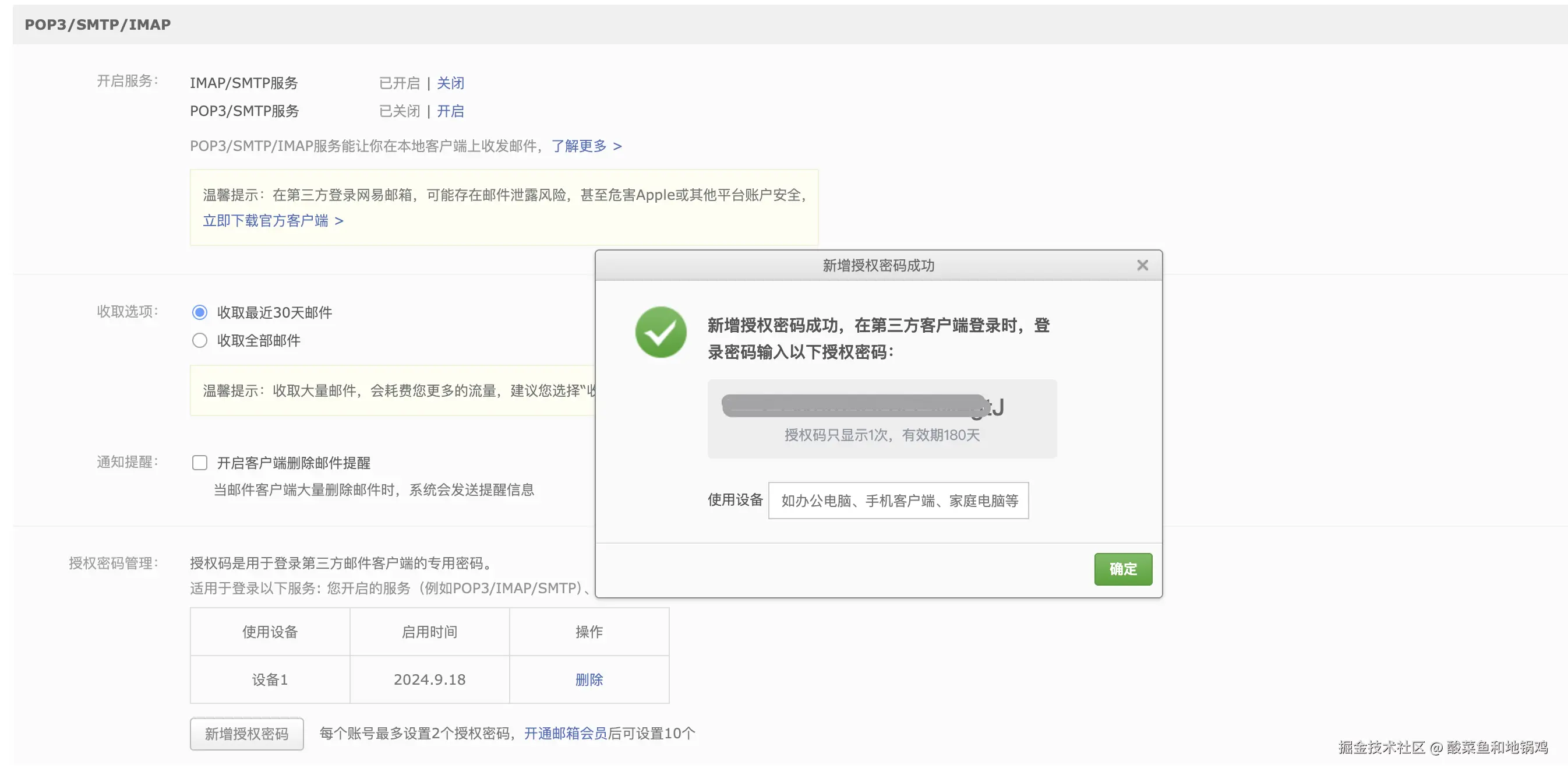This screenshot has height=775, width=1568.
Task: Enable 开启客户端删除邮件提醒 checkbox
Action: [x=200, y=463]
